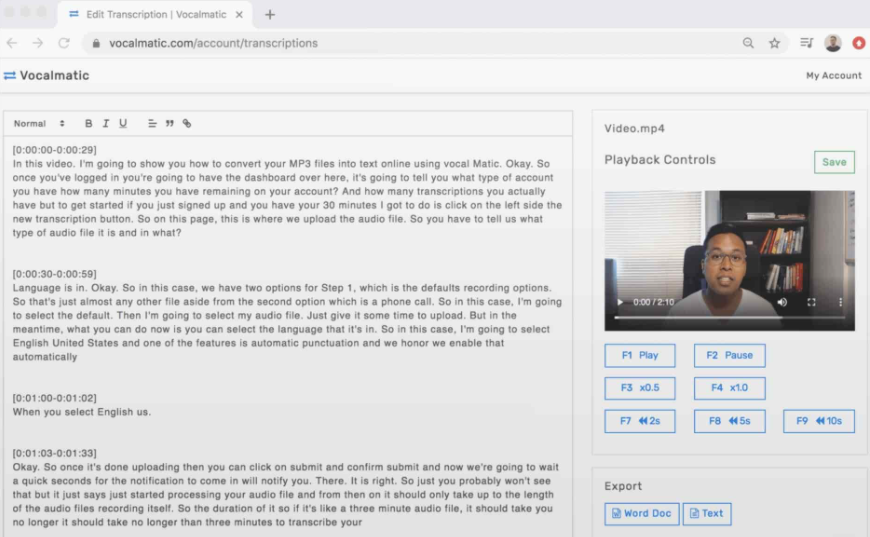Go to Vocalmatic home logo
Image resolution: width=870 pixels, height=537 pixels.
(x=47, y=75)
